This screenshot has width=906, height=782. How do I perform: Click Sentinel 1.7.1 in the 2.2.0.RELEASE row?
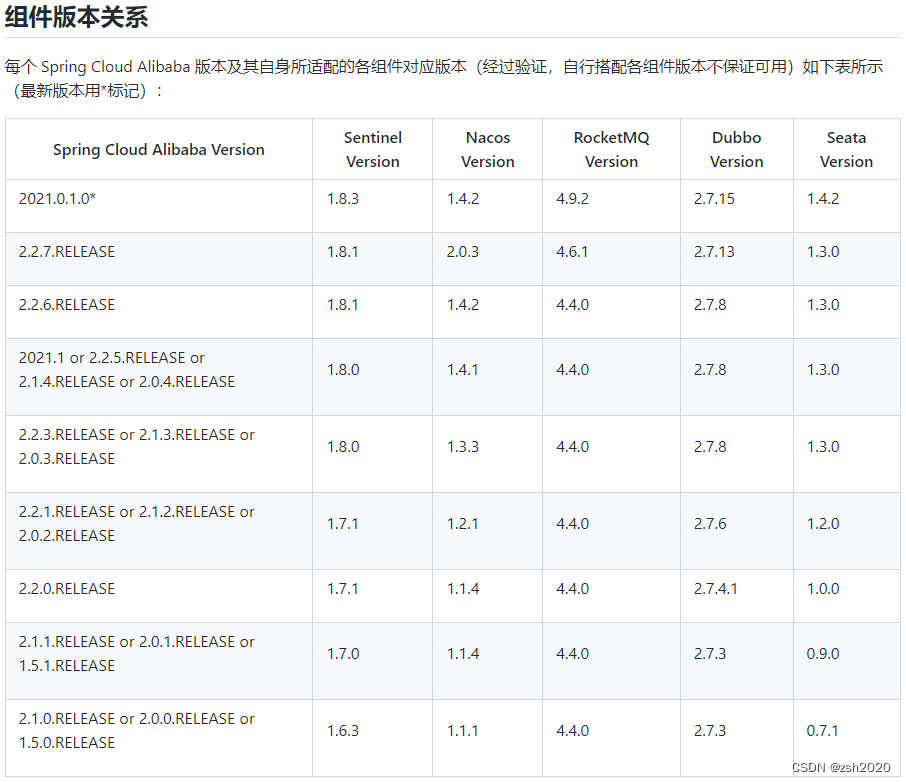(x=343, y=589)
